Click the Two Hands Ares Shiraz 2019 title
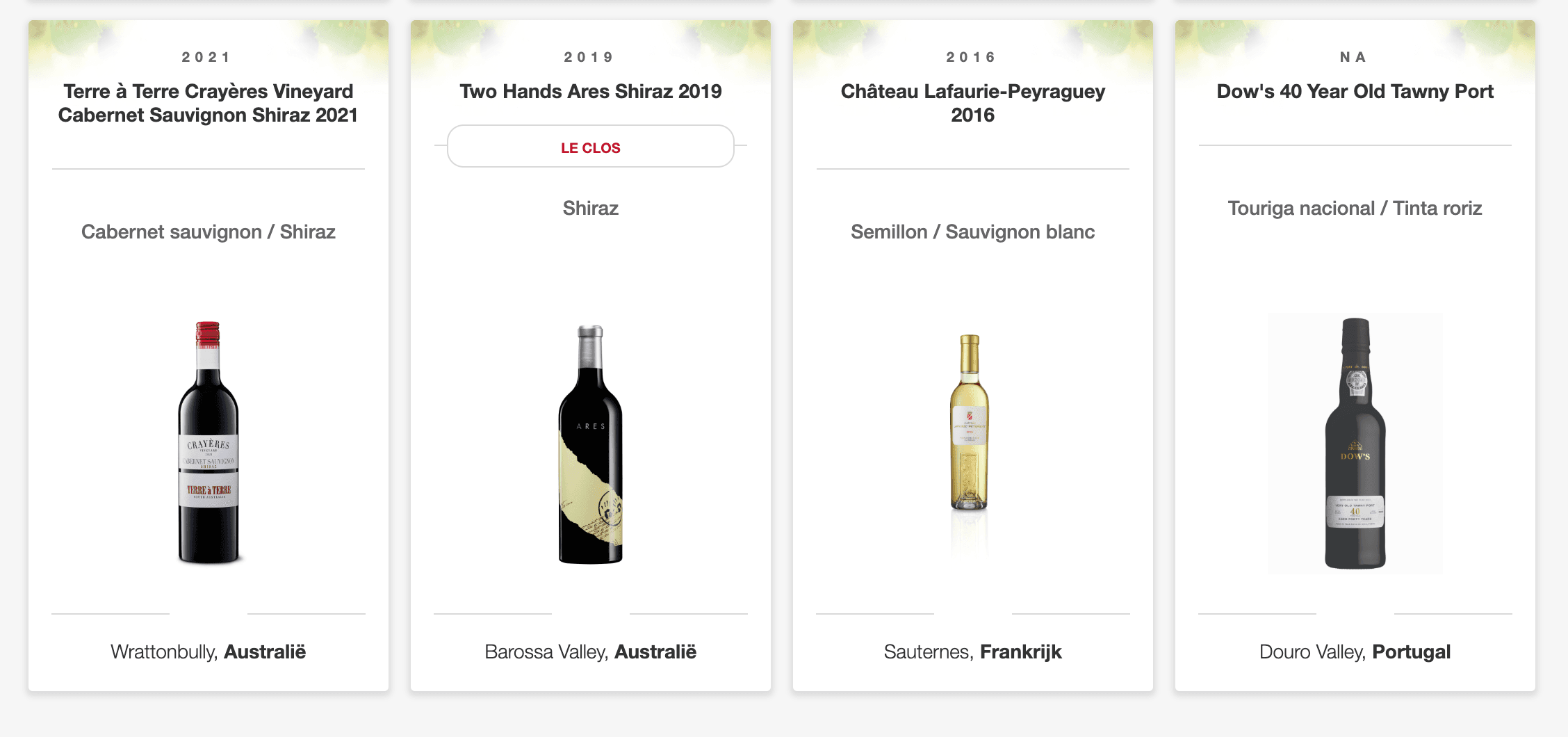 tap(591, 91)
